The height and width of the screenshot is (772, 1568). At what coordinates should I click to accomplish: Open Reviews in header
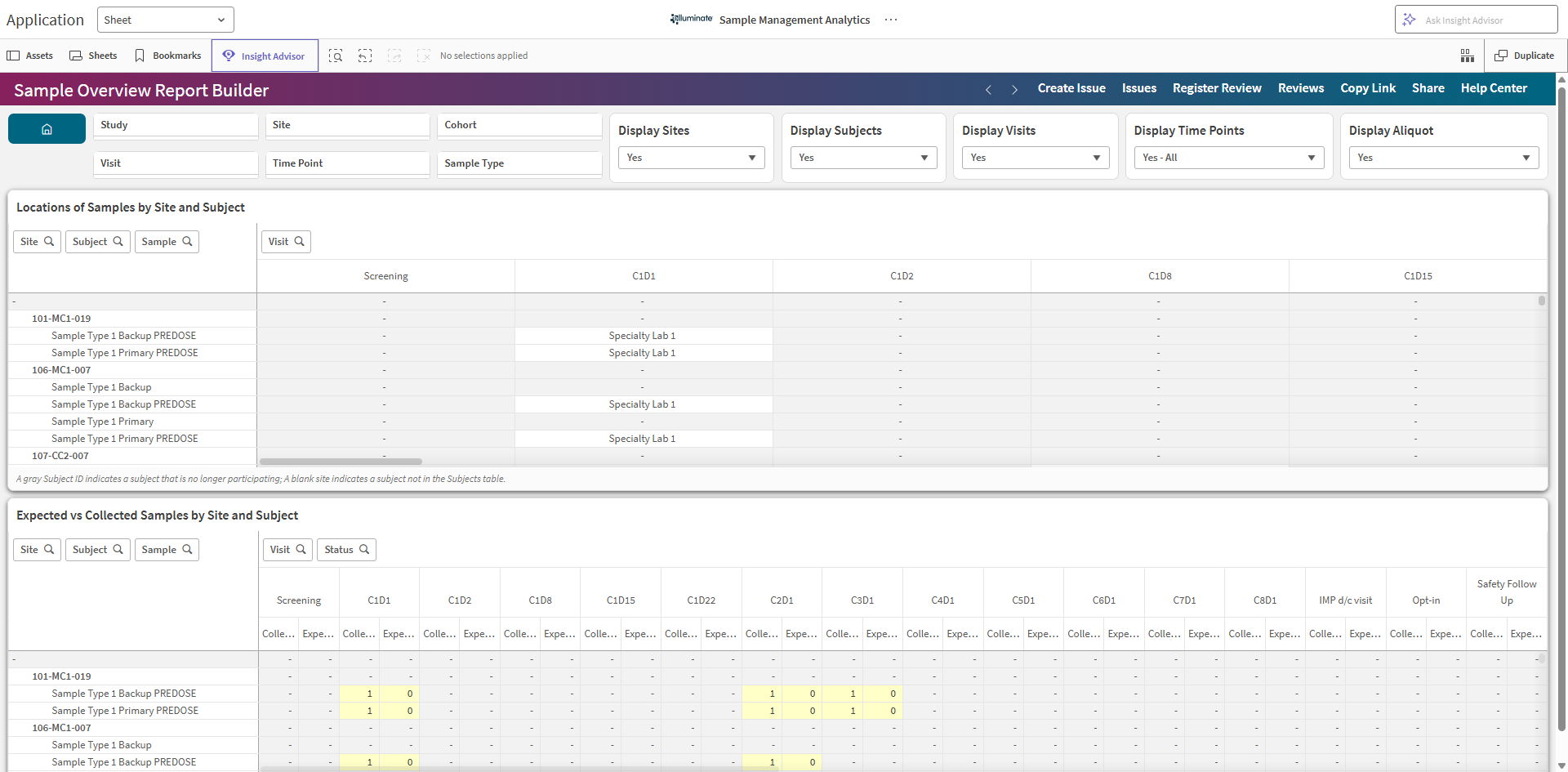[x=1301, y=88]
